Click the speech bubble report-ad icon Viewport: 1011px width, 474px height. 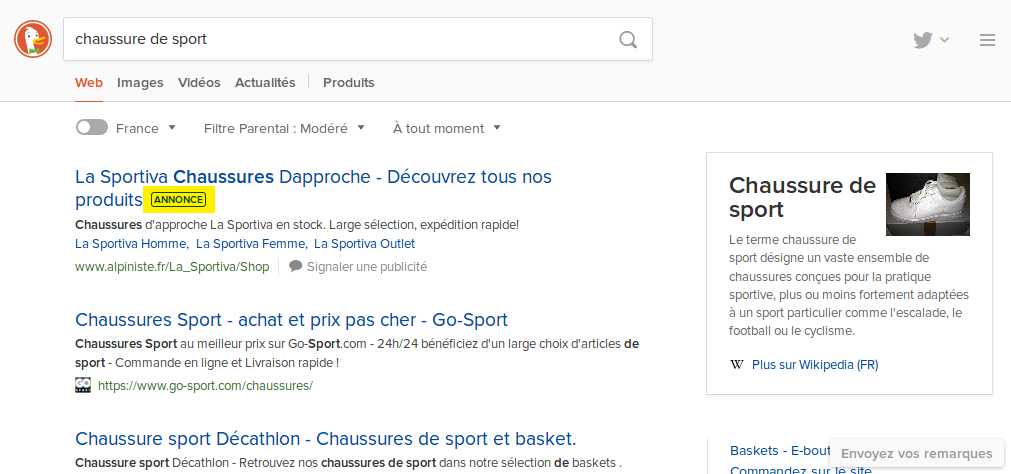pyautogui.click(x=296, y=267)
